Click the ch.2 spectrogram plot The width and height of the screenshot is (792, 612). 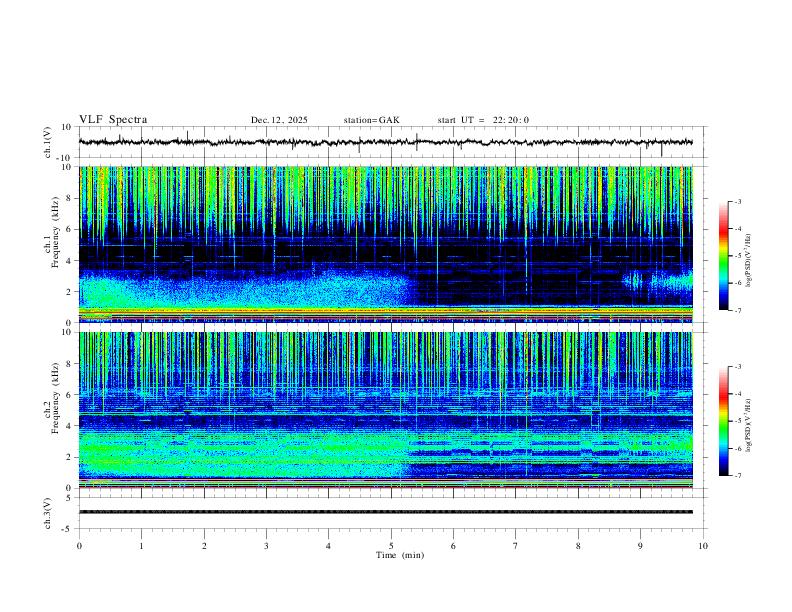pos(385,410)
